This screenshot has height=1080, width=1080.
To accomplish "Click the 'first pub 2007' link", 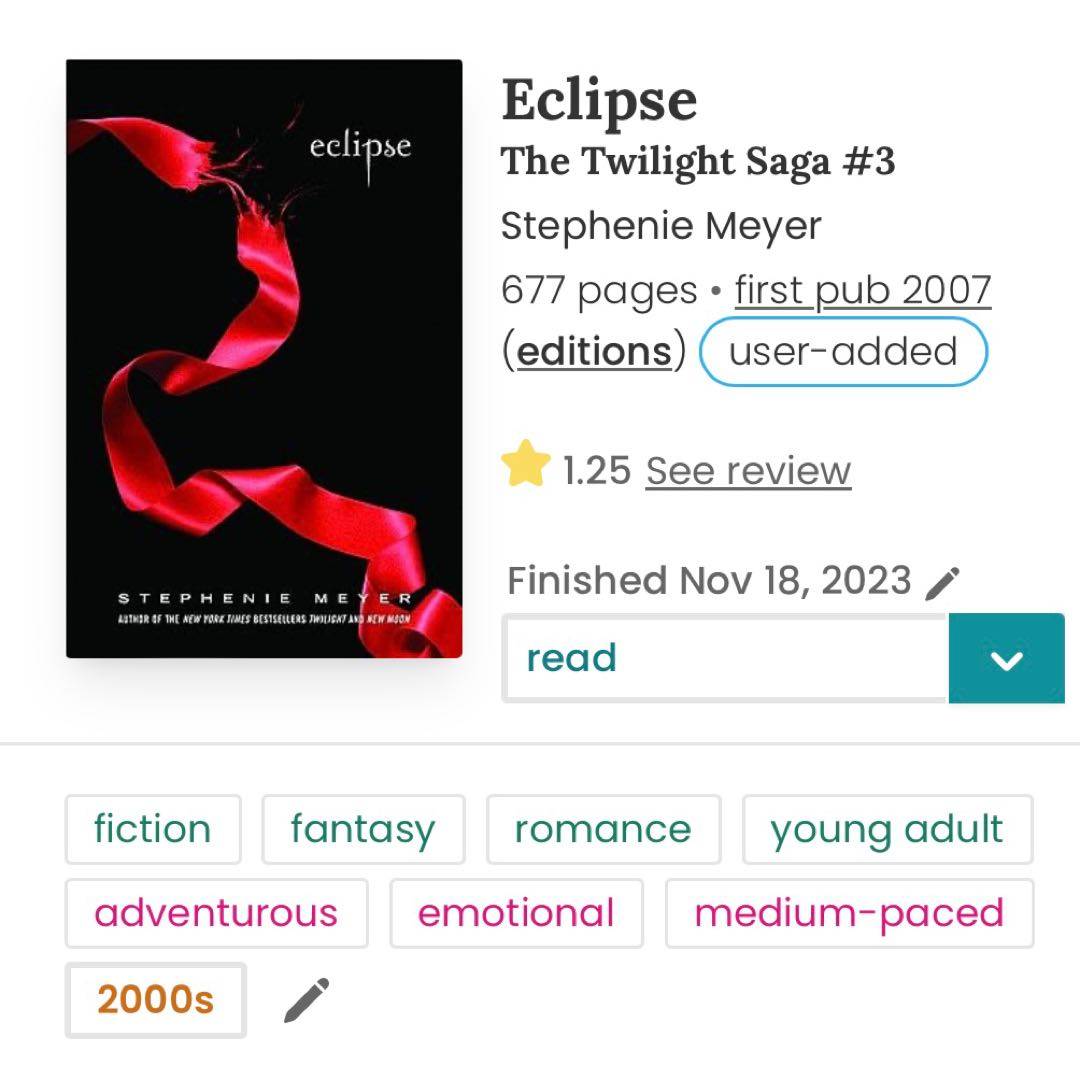I will click(862, 291).
